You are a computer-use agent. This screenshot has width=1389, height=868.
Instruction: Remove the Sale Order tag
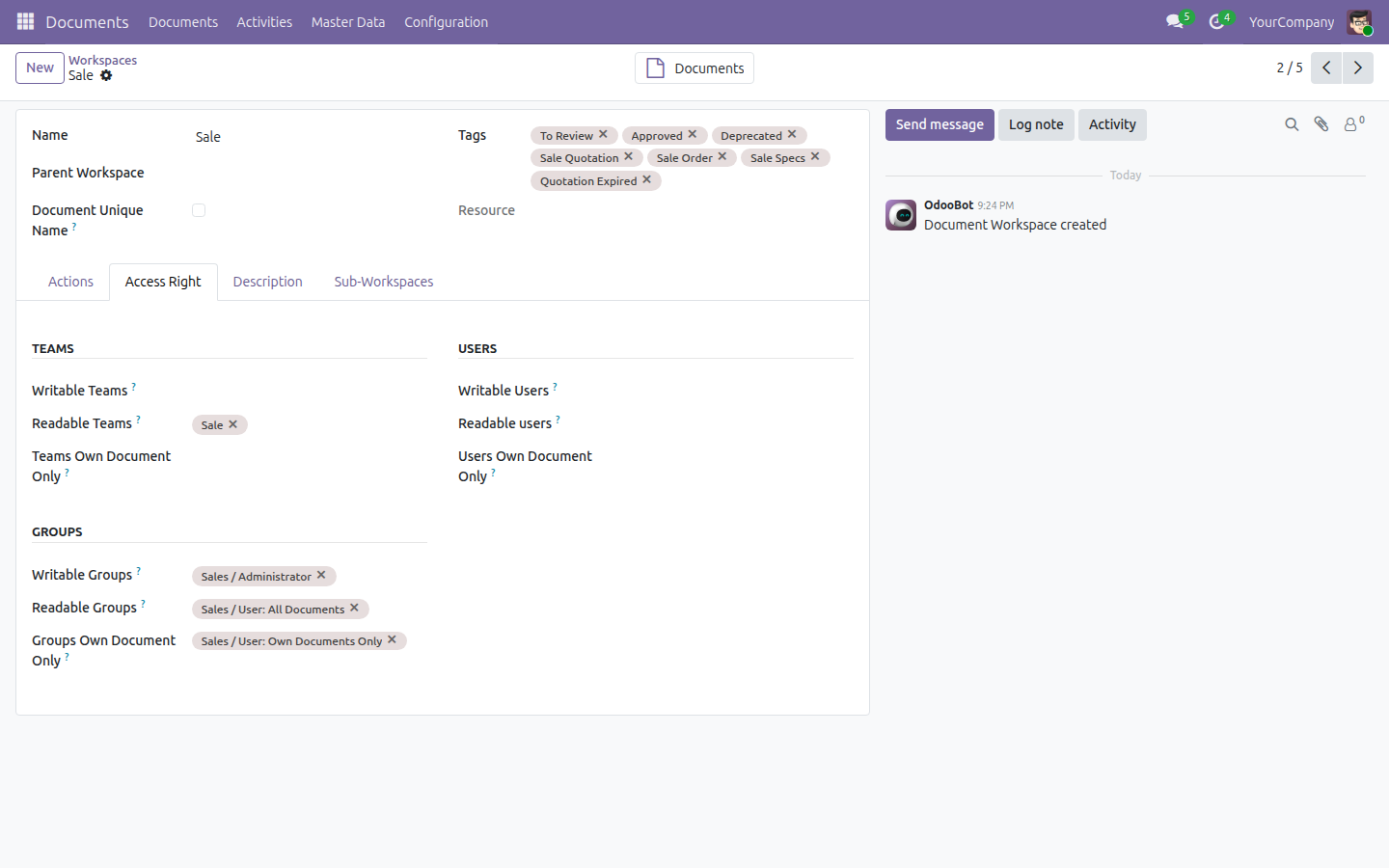pyautogui.click(x=722, y=157)
